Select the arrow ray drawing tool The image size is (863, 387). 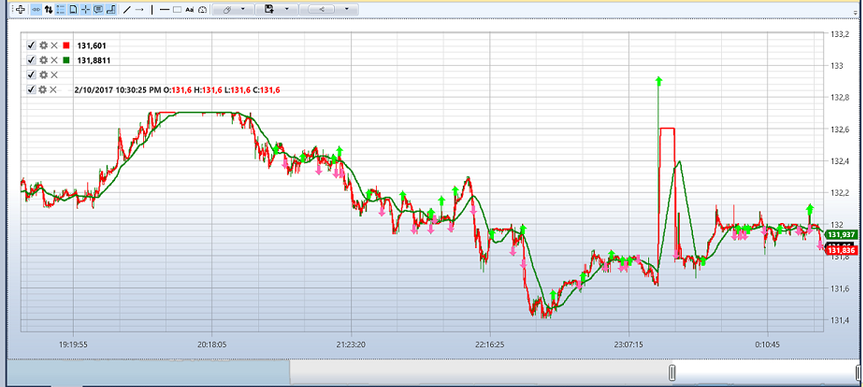pos(140,9)
